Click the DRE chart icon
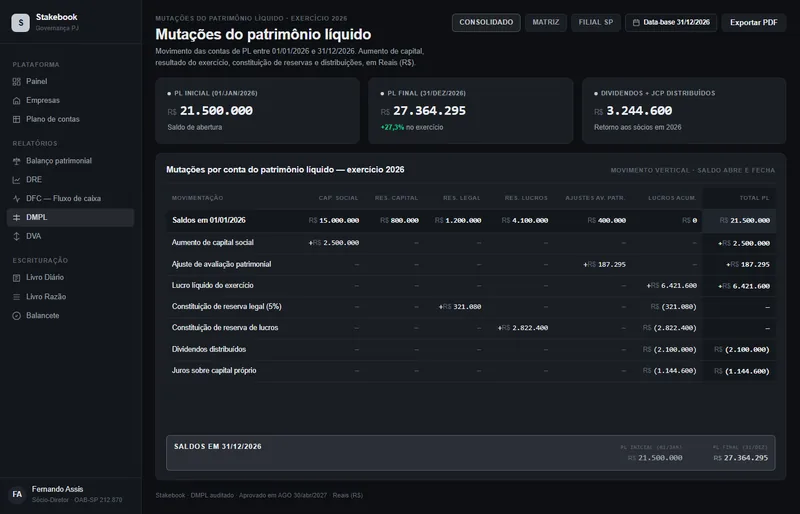Screen dimensions: 800x514 [x=16, y=180]
